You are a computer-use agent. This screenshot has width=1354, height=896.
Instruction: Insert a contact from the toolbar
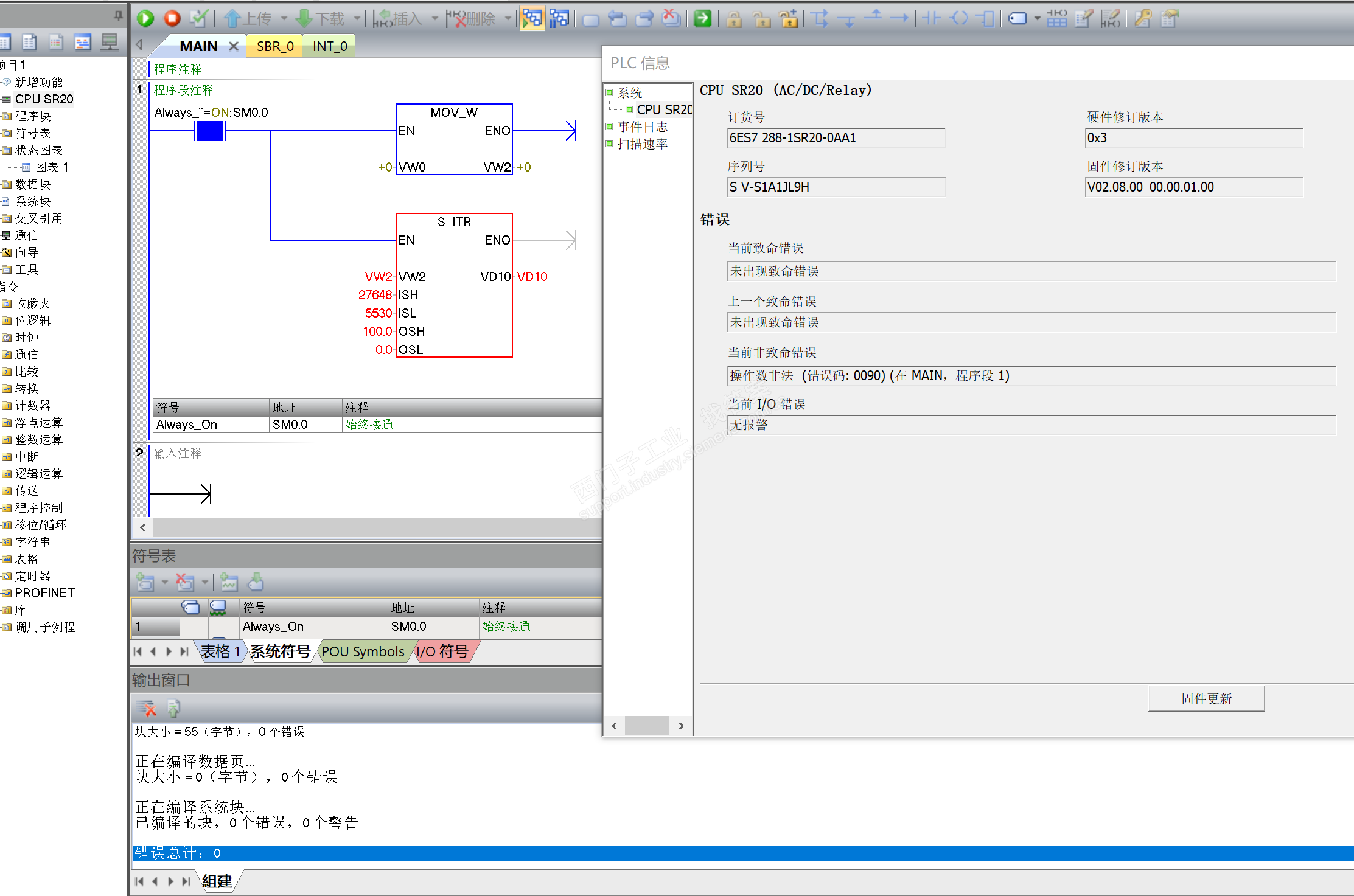[x=931, y=18]
